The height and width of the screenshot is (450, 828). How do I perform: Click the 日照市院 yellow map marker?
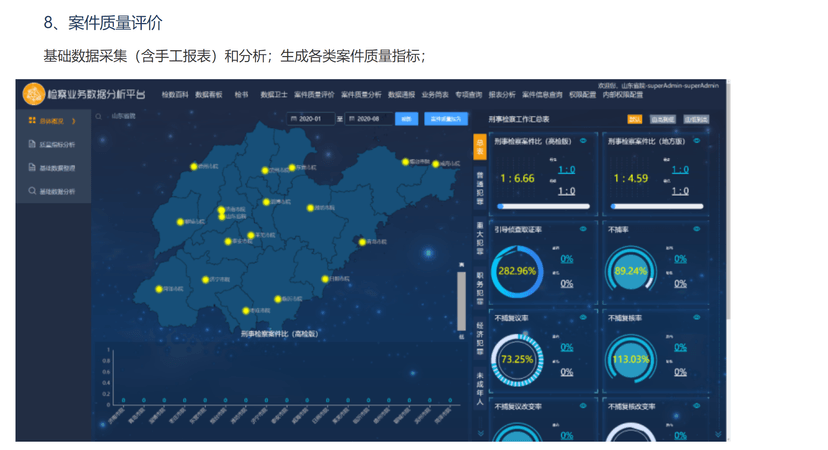[x=325, y=279]
